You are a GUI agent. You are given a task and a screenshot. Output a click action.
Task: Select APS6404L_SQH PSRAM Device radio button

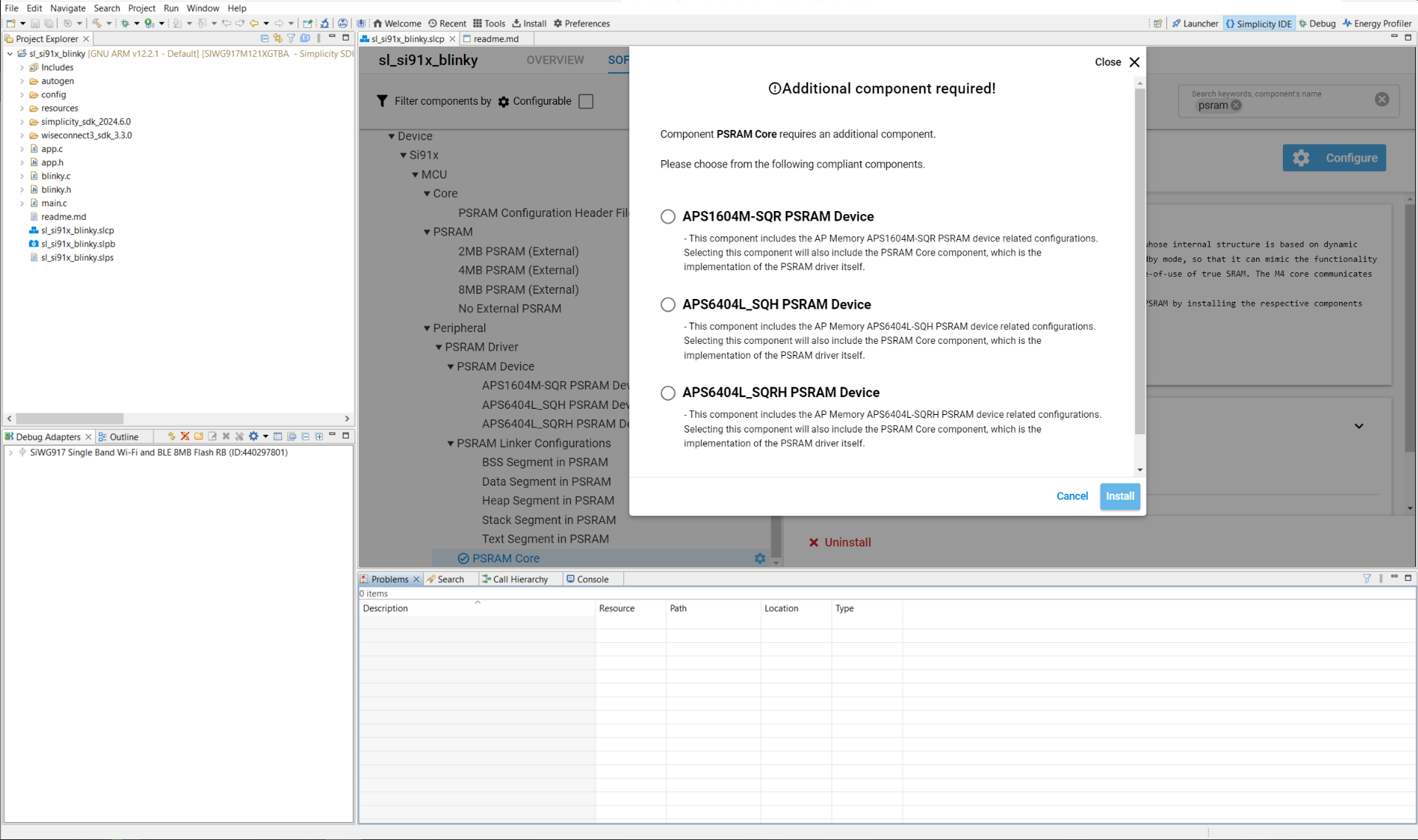pyautogui.click(x=668, y=305)
